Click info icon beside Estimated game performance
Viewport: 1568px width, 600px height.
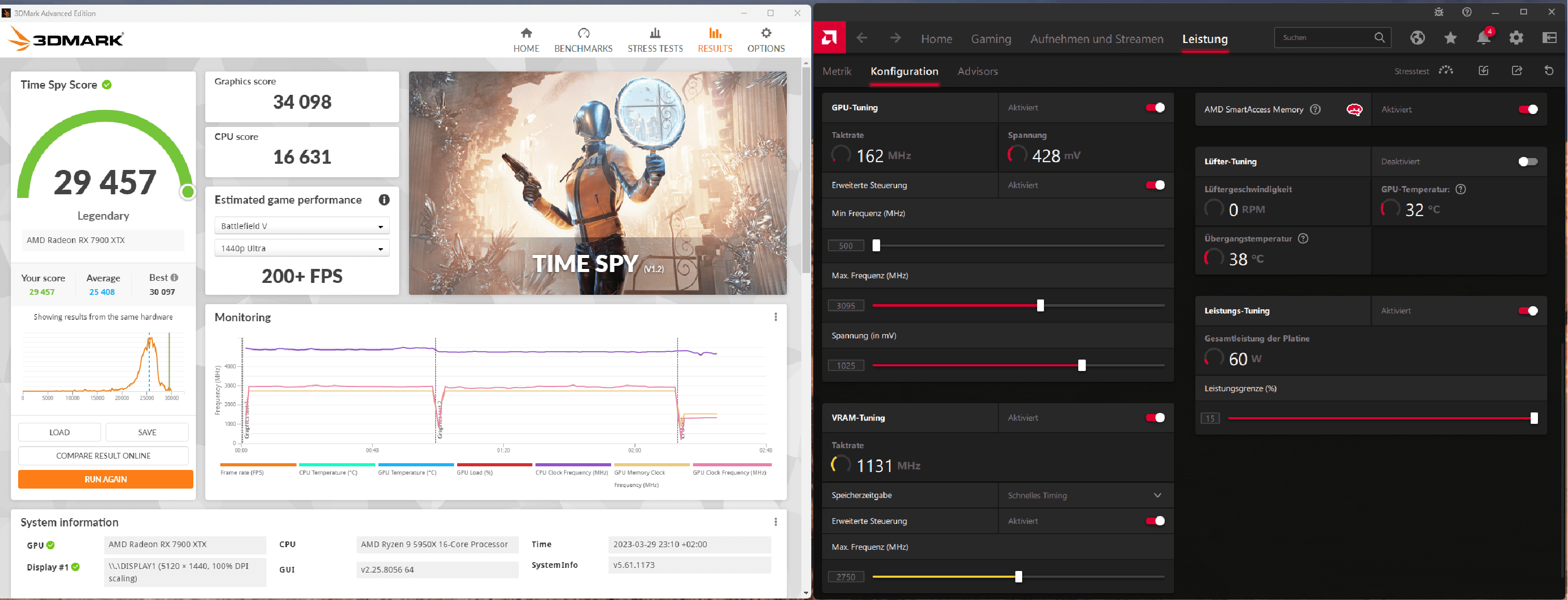coord(384,199)
